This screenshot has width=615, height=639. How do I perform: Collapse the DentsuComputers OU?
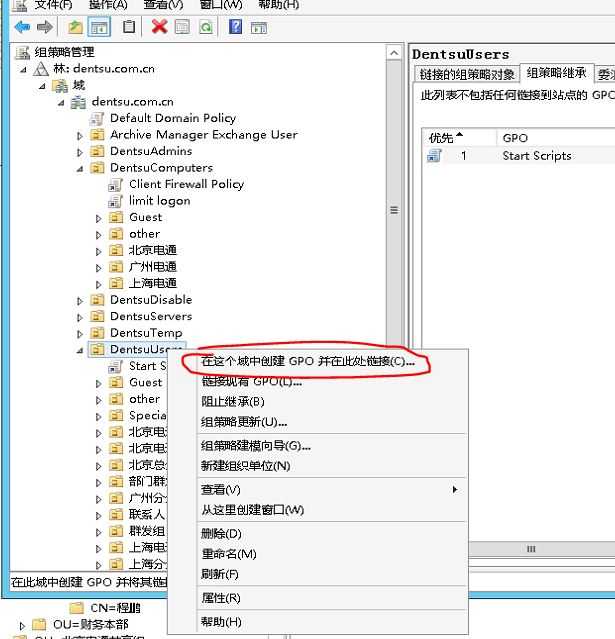coord(80,169)
